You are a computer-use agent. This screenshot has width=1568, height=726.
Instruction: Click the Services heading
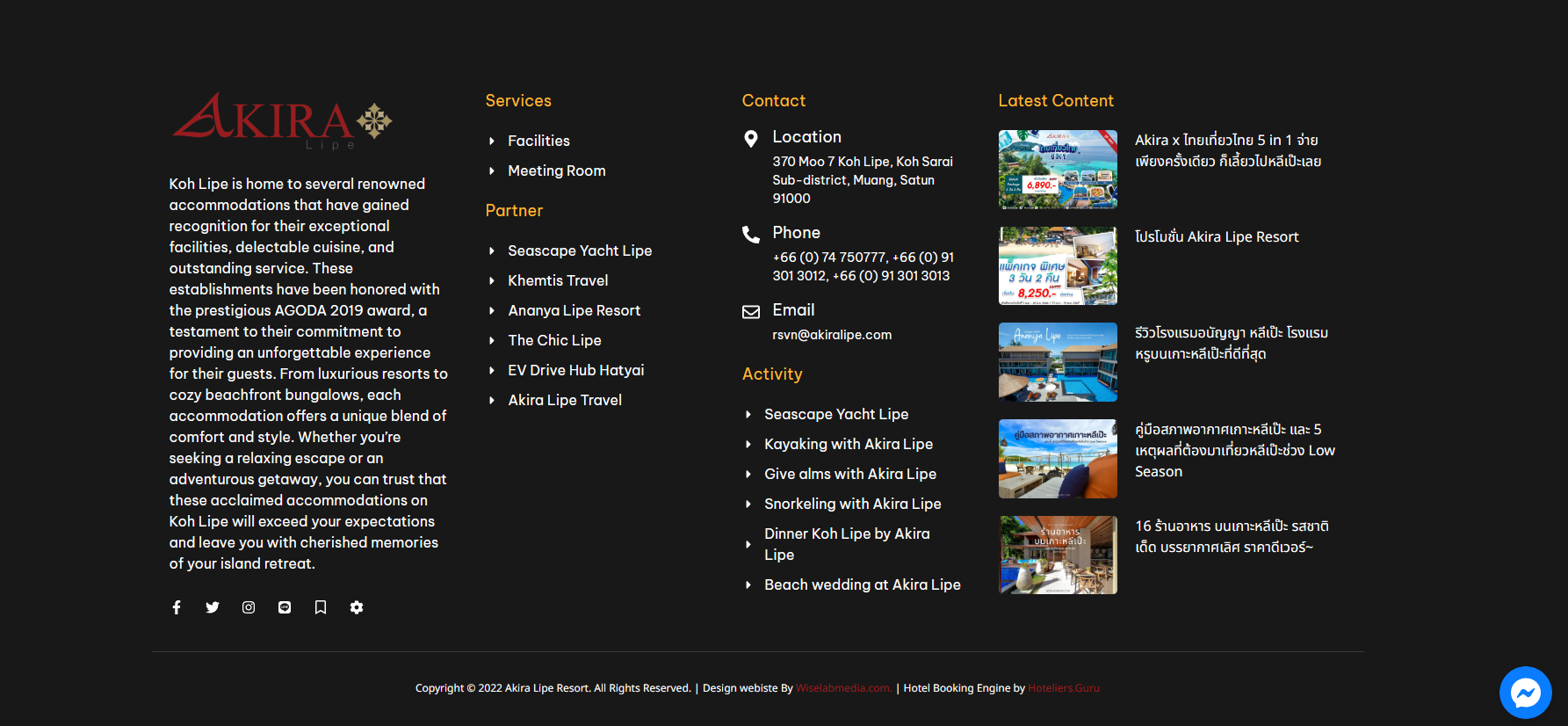[x=518, y=101]
